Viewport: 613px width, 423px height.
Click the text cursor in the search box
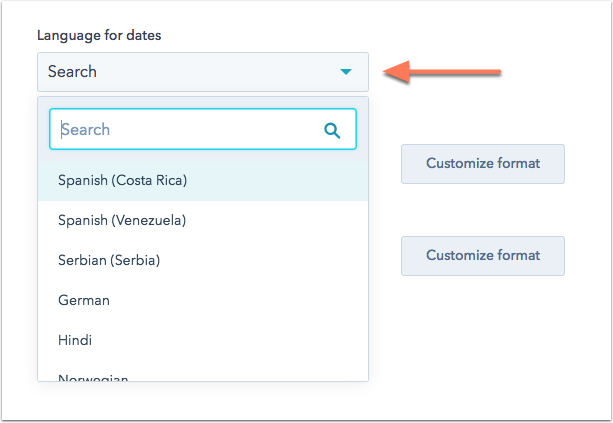(x=64, y=130)
